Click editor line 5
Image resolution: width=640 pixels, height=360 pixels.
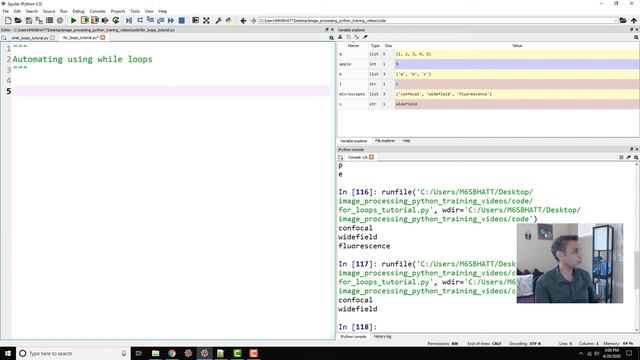[171, 91]
